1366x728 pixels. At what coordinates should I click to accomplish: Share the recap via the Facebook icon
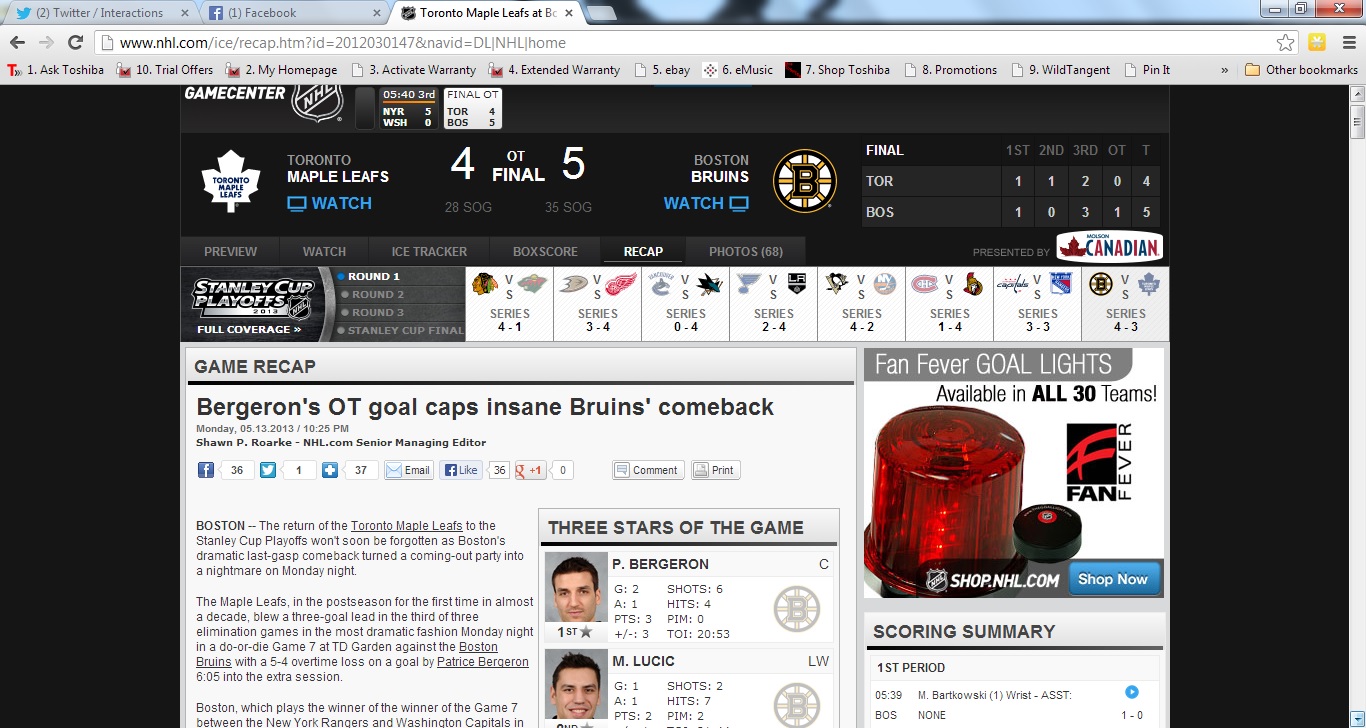[x=205, y=470]
